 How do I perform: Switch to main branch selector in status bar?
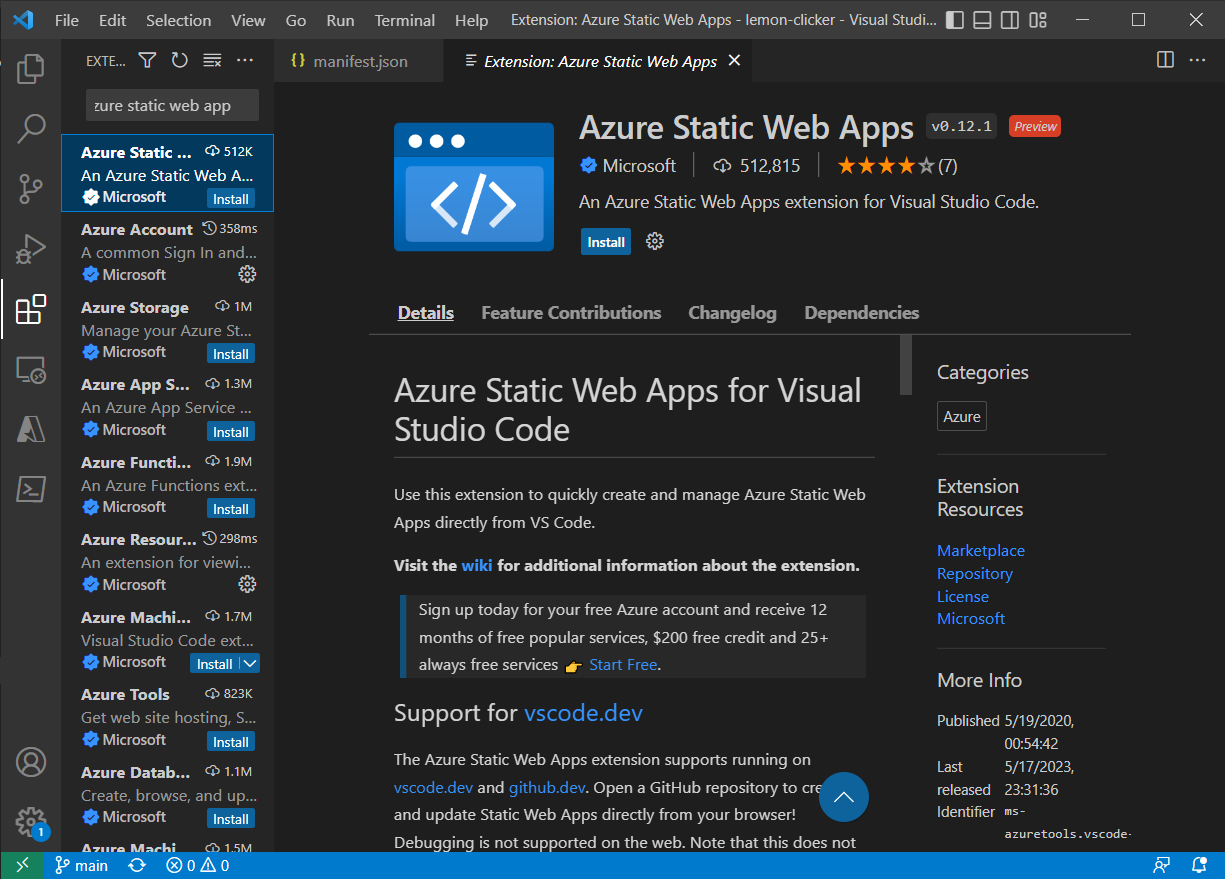tap(81, 866)
